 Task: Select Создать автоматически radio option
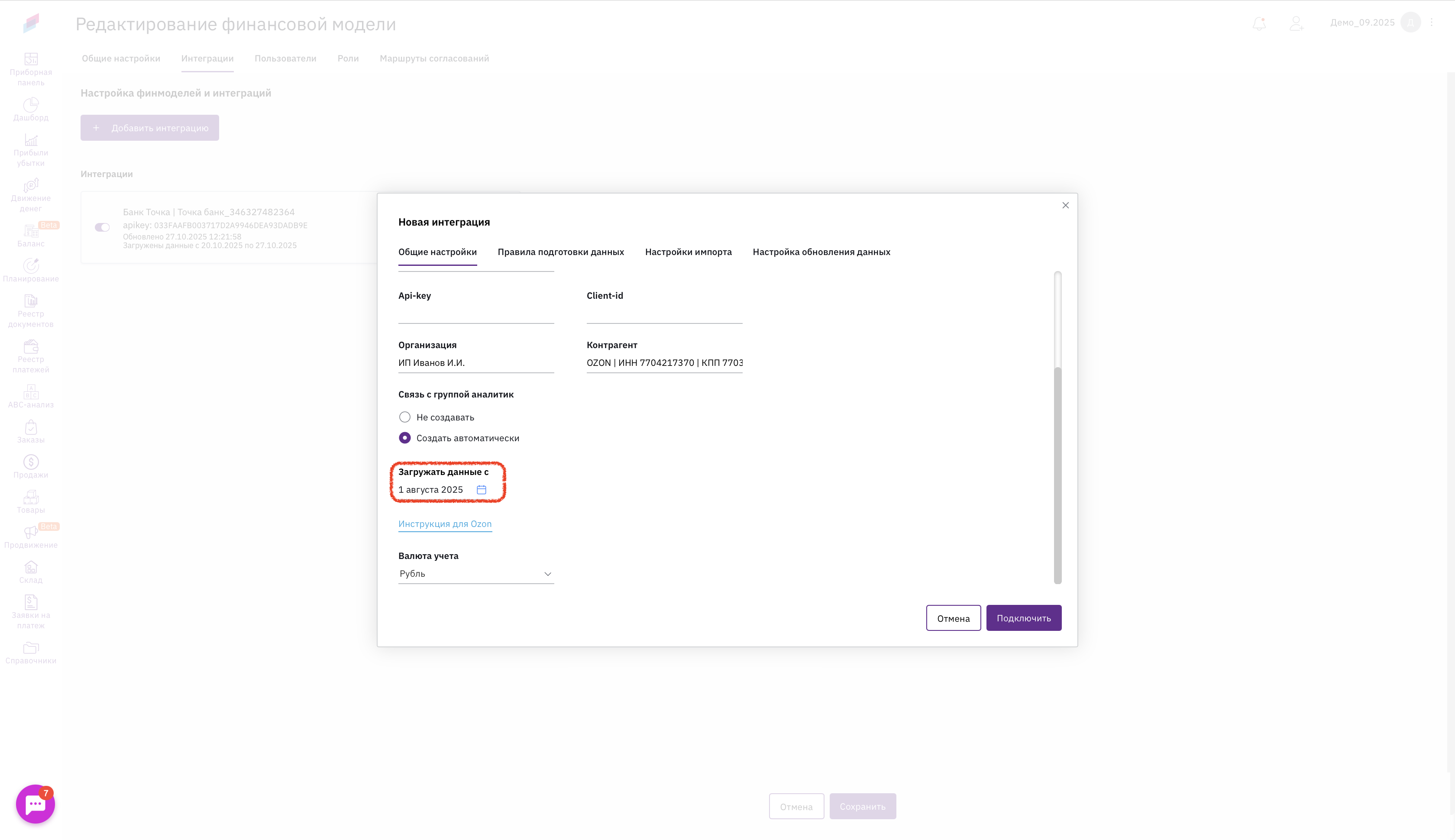(404, 438)
